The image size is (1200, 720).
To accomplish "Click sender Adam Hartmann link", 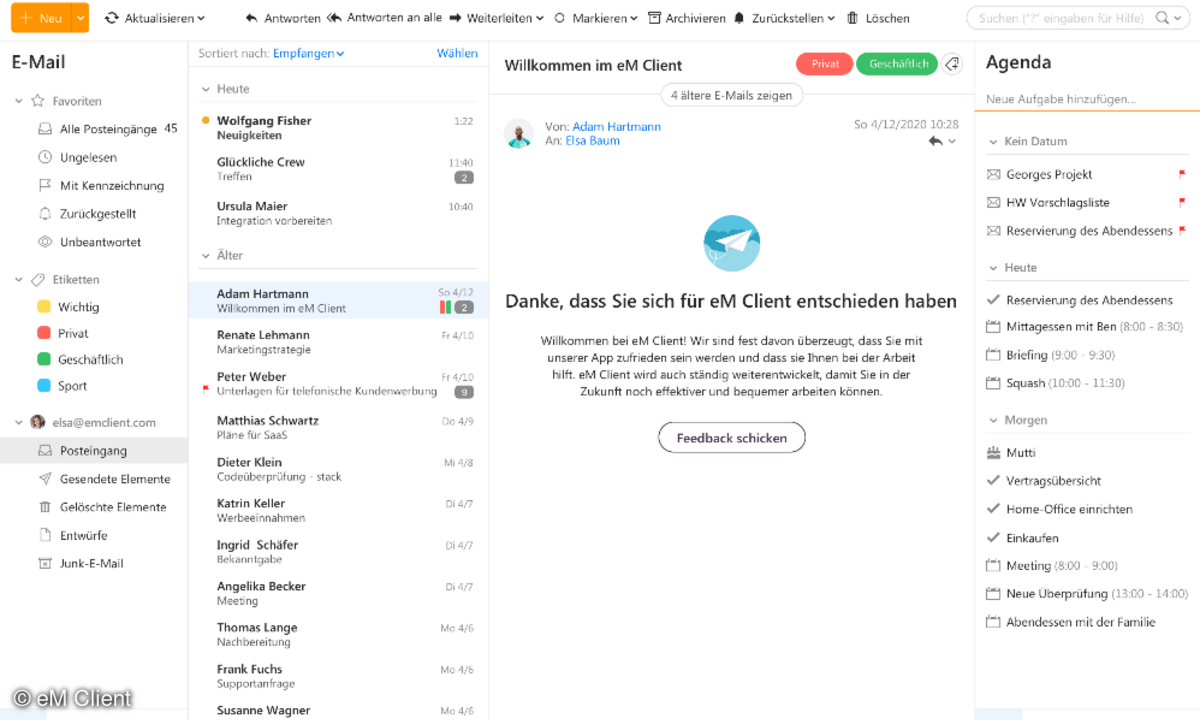I will click(x=616, y=127).
